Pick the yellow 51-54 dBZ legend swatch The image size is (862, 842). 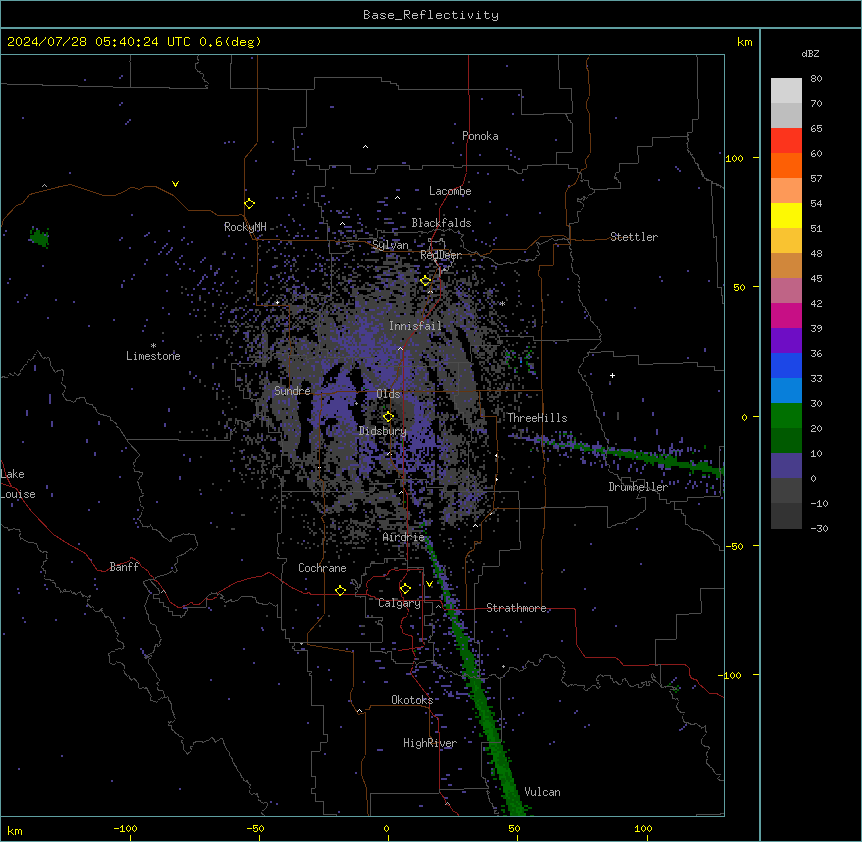tap(786, 215)
